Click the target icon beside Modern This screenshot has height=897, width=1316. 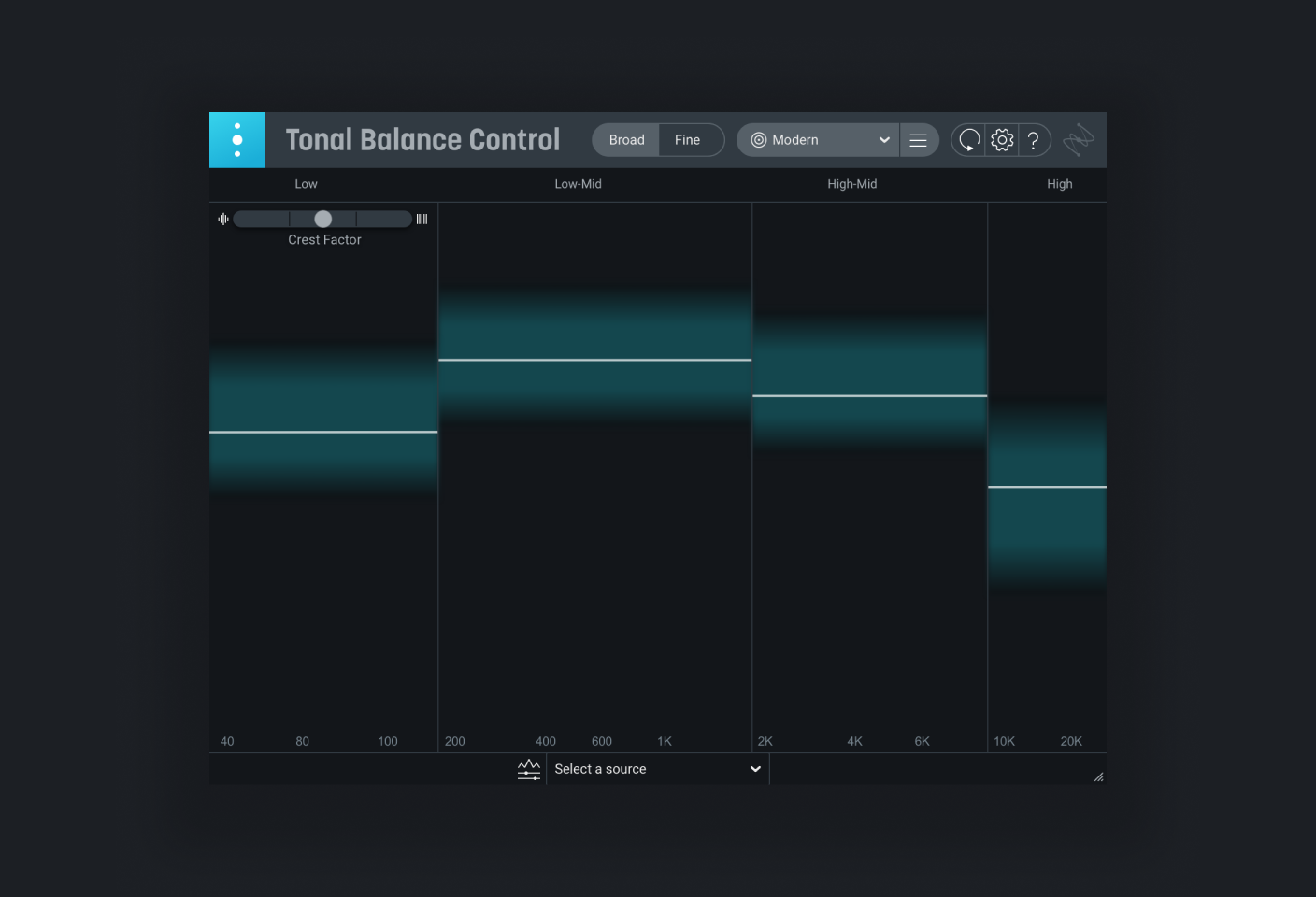[x=759, y=140]
